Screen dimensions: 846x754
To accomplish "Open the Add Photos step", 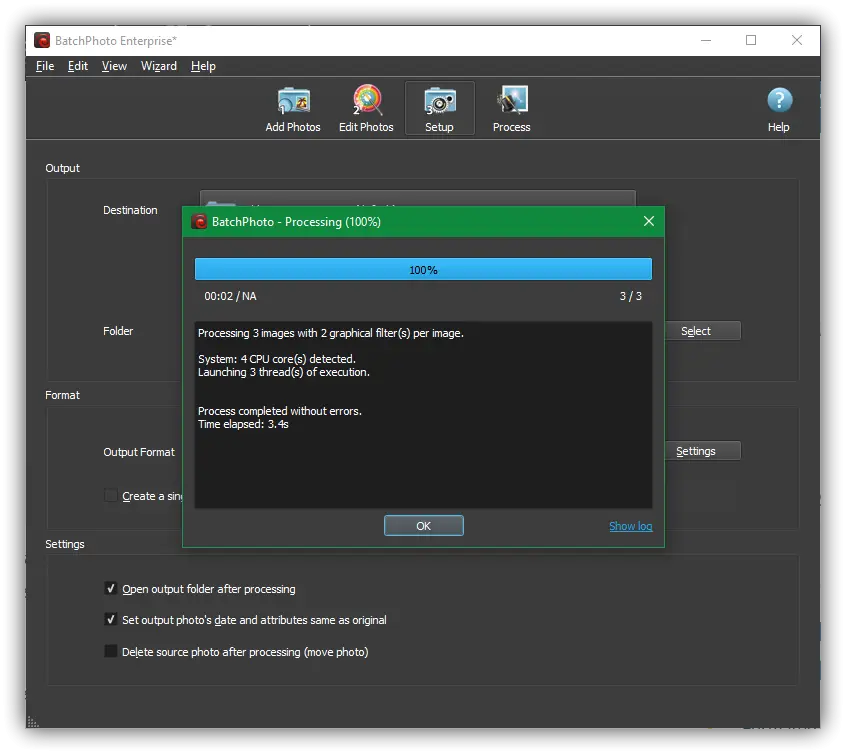I will [x=293, y=108].
